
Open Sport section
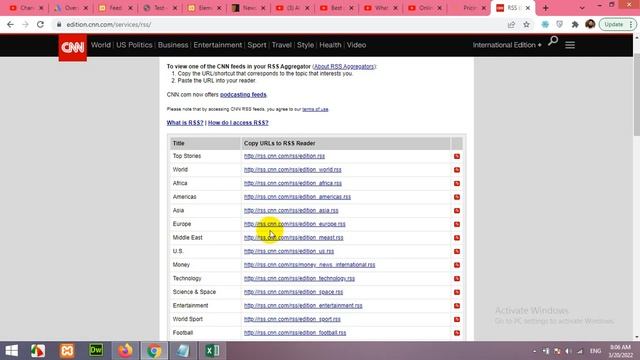tap(257, 45)
